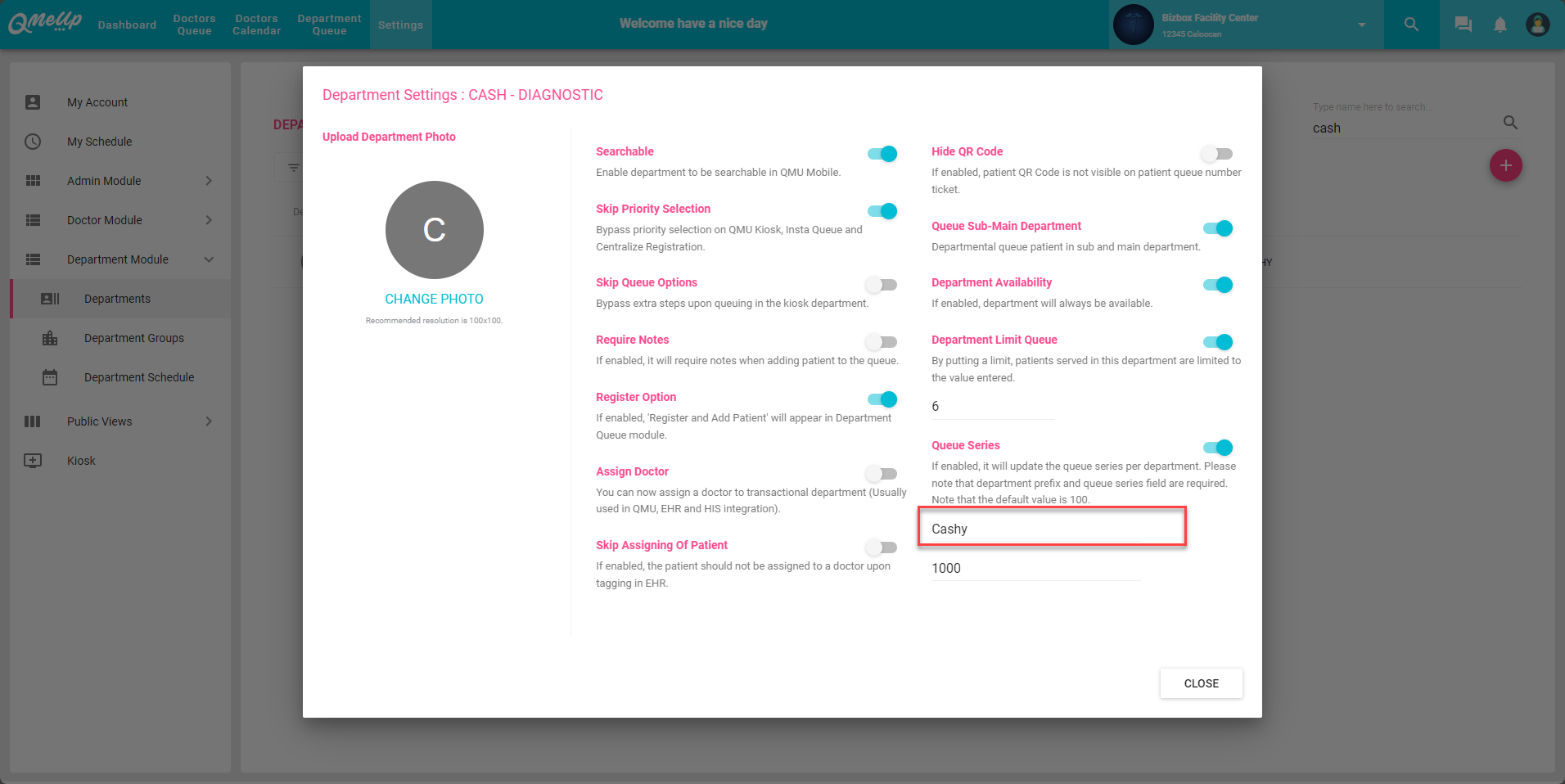Select the Department Schedule calendar icon
The width and height of the screenshot is (1565, 784).
50,377
